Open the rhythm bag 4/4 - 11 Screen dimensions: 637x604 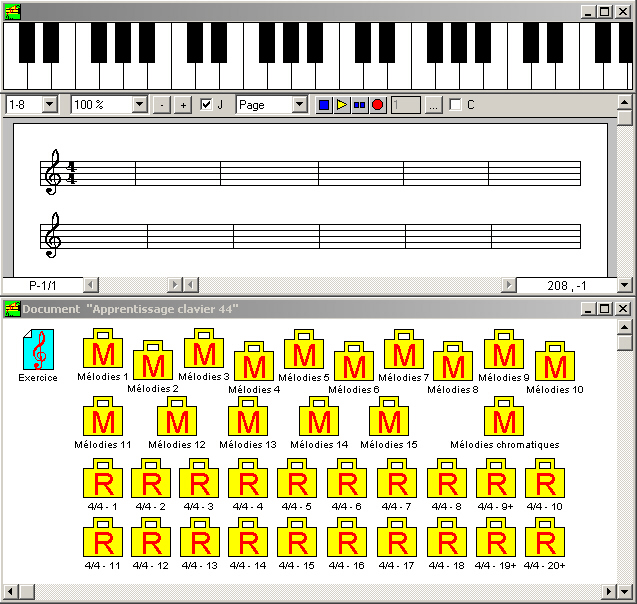click(x=103, y=537)
